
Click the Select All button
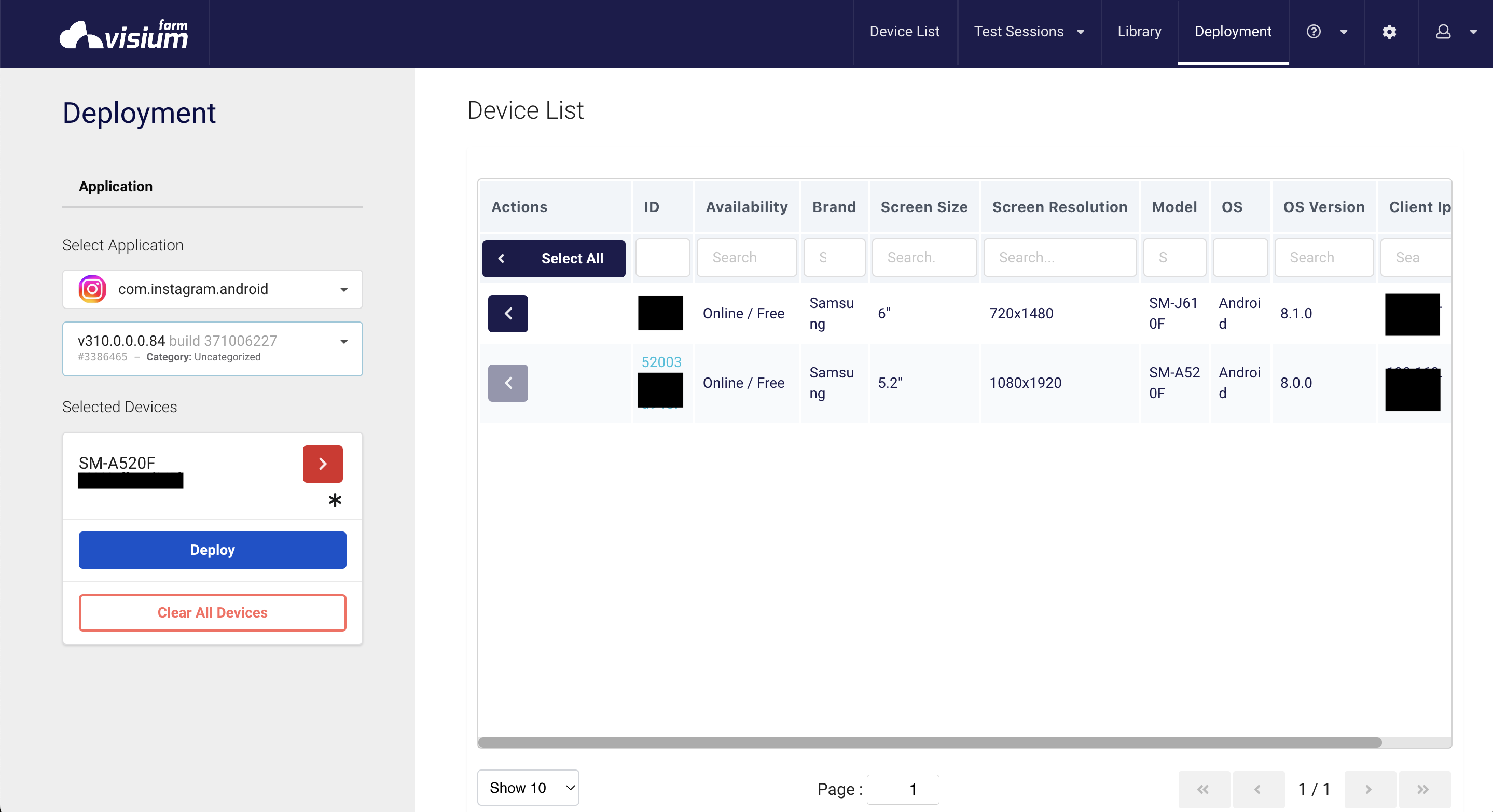click(x=554, y=258)
